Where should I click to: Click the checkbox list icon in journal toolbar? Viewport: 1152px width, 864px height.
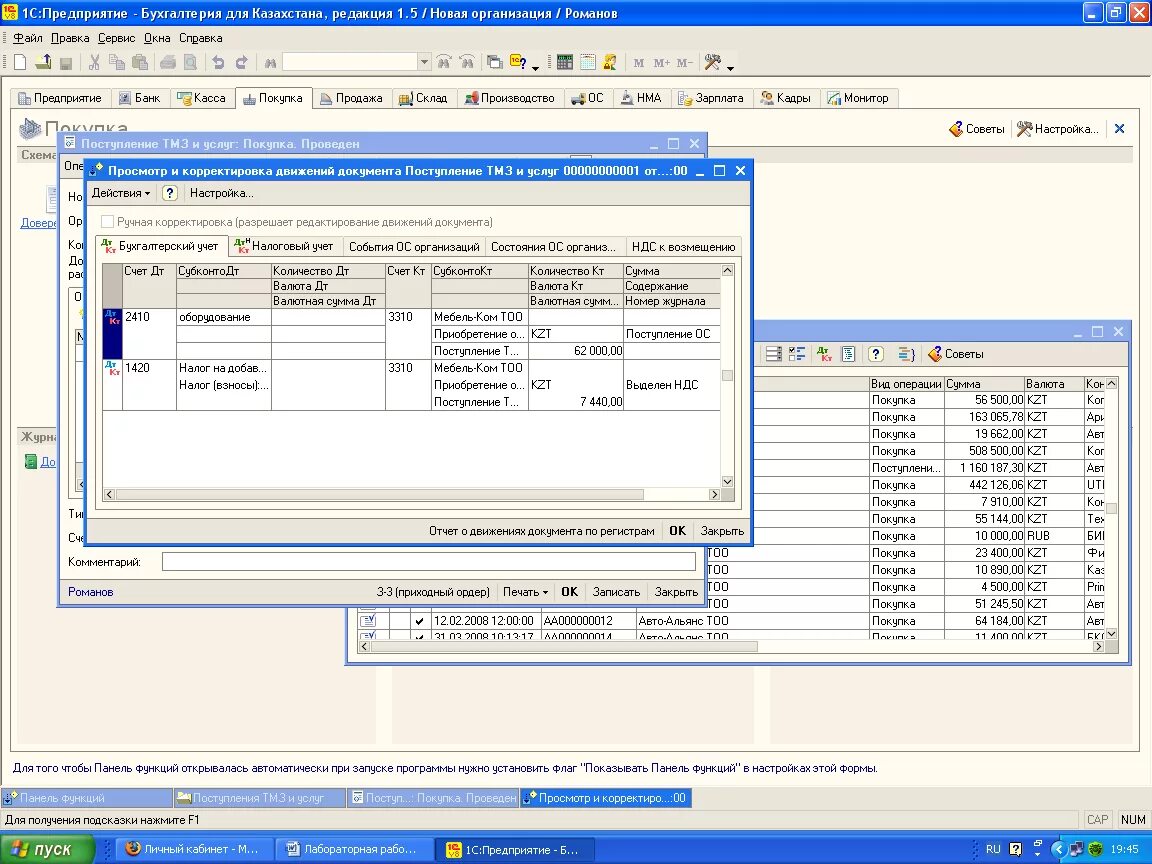pos(797,354)
